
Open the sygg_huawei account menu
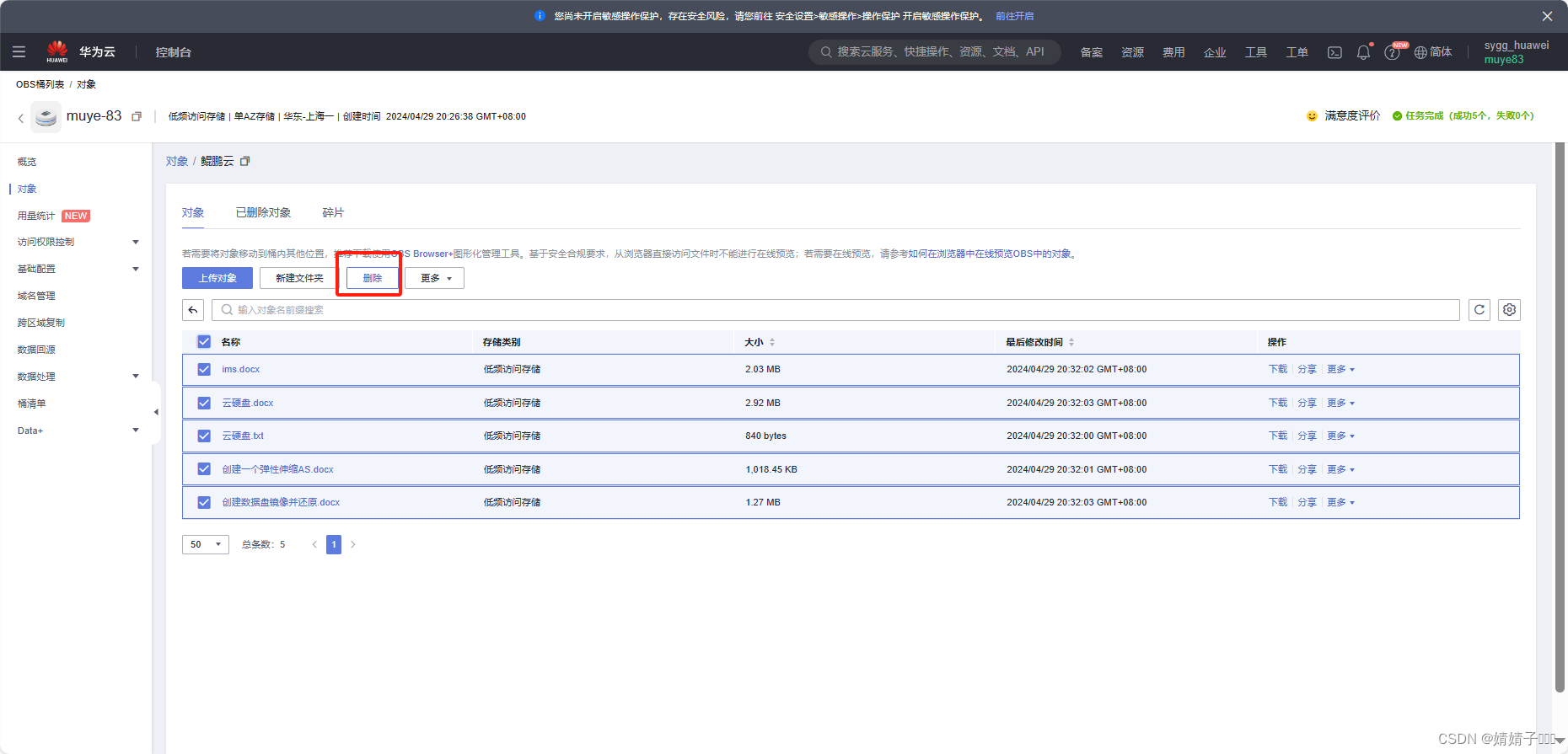(x=1517, y=52)
